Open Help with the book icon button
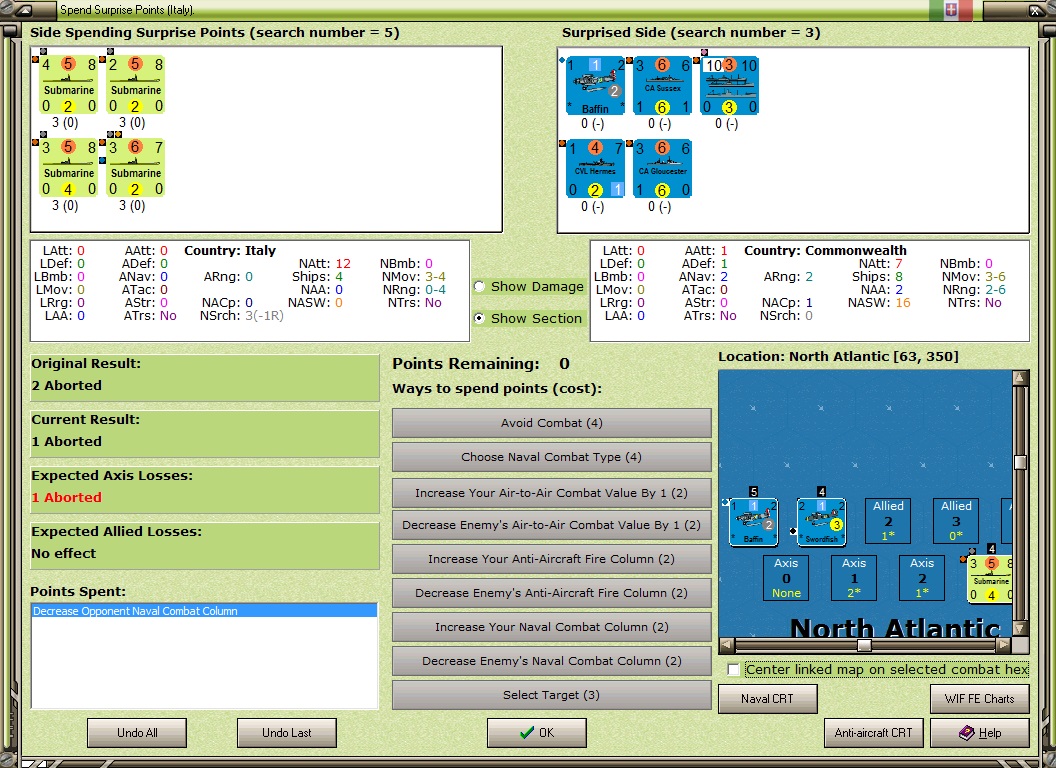Image resolution: width=1056 pixels, height=768 pixels. click(x=980, y=732)
